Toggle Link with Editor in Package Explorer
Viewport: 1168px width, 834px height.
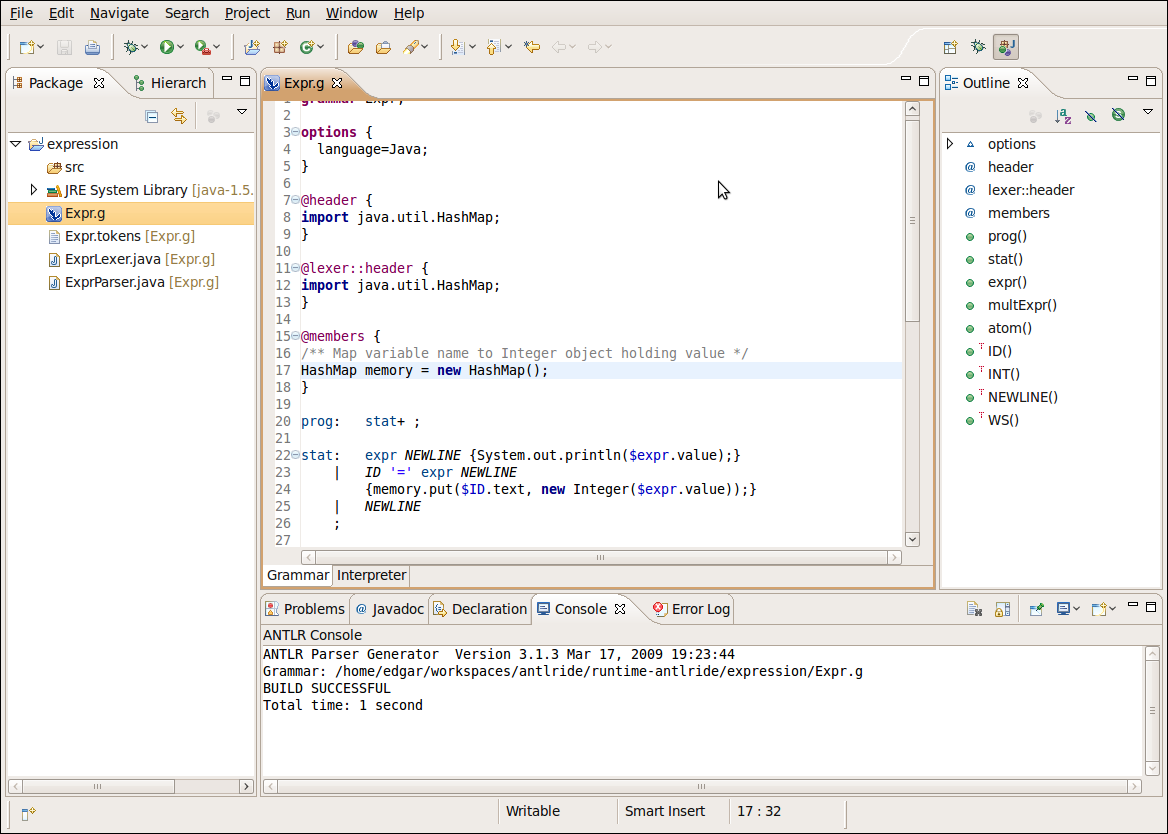coord(179,116)
